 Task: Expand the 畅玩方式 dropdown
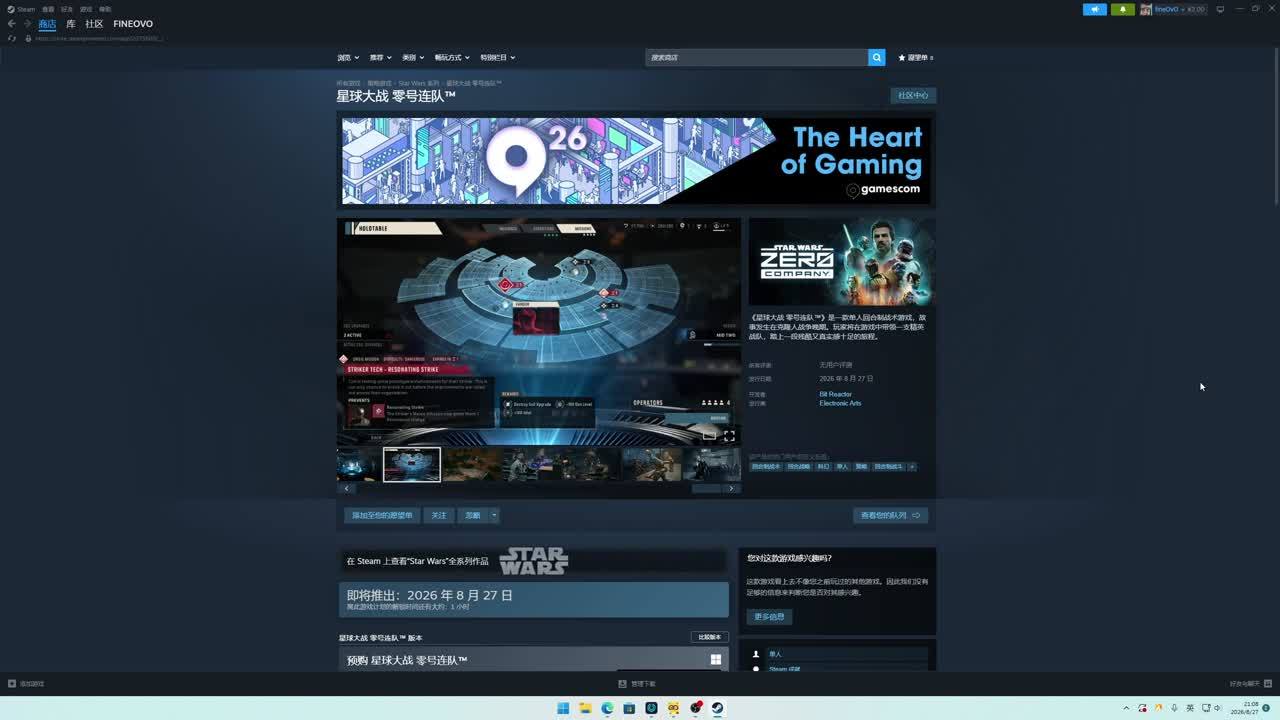pos(452,58)
